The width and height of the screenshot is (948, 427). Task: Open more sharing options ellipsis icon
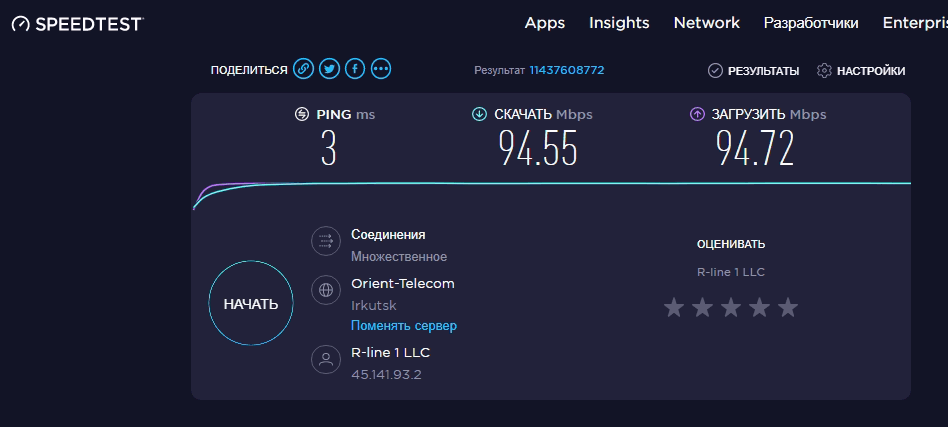tap(381, 69)
